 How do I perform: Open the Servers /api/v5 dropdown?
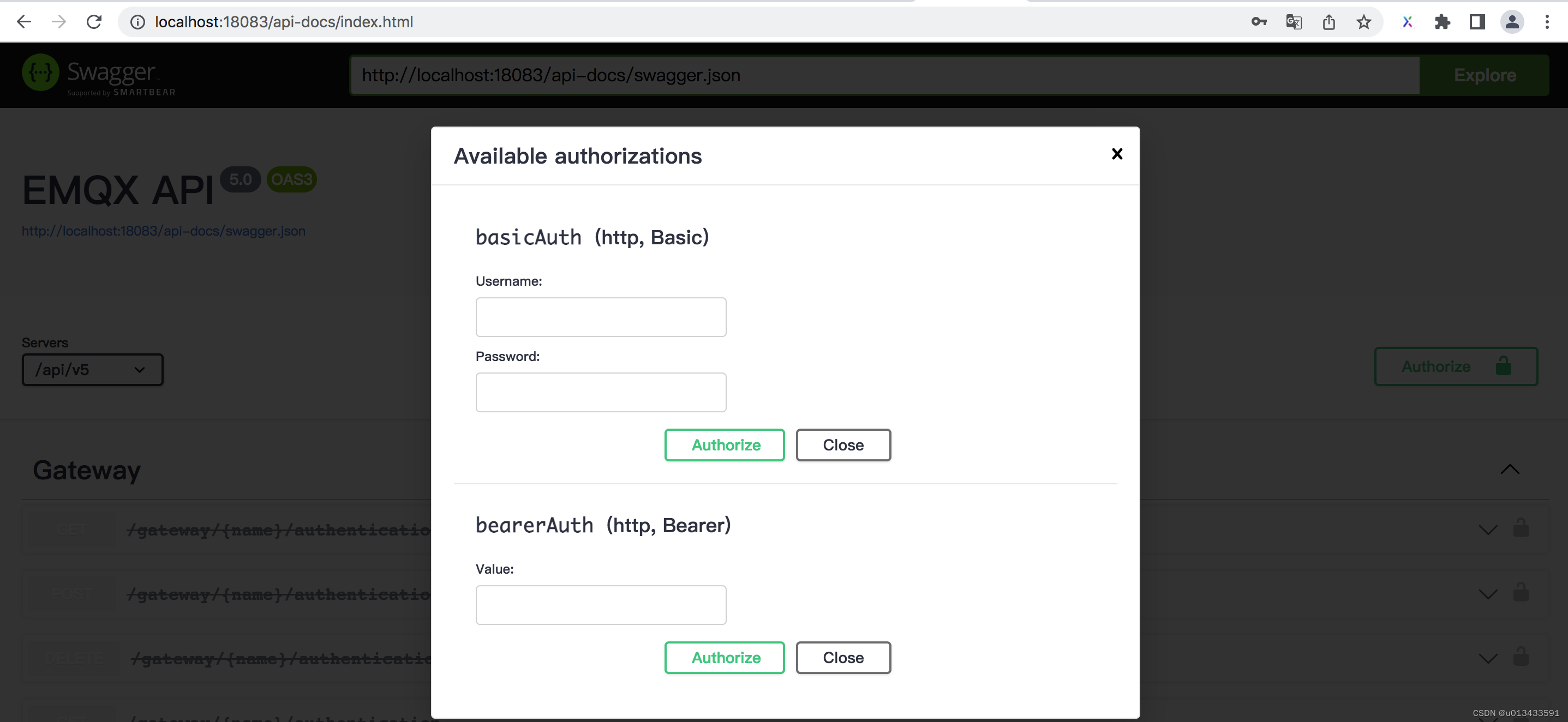tap(93, 370)
